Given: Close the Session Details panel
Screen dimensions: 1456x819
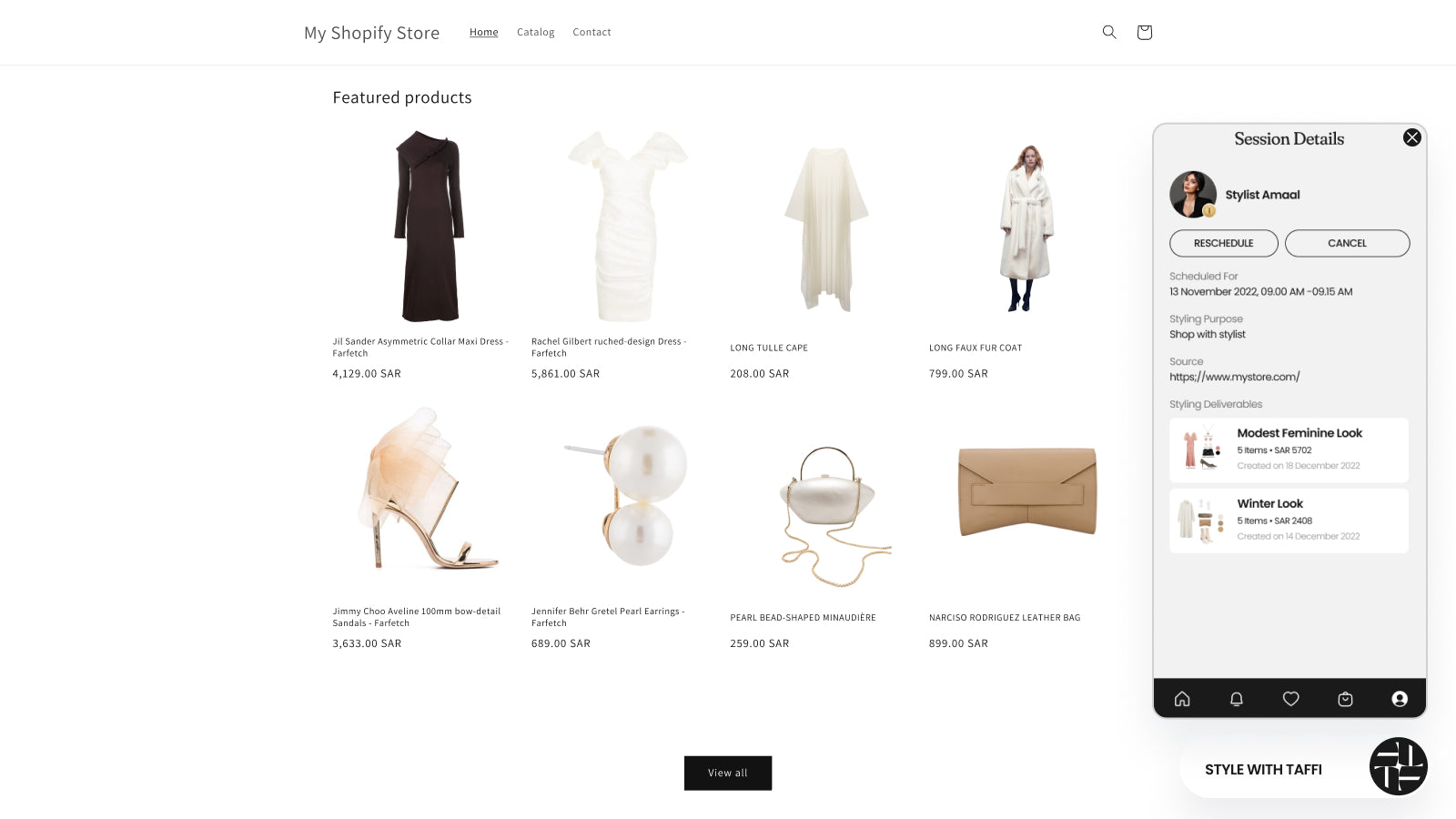Looking at the screenshot, I should pyautogui.click(x=1411, y=137).
